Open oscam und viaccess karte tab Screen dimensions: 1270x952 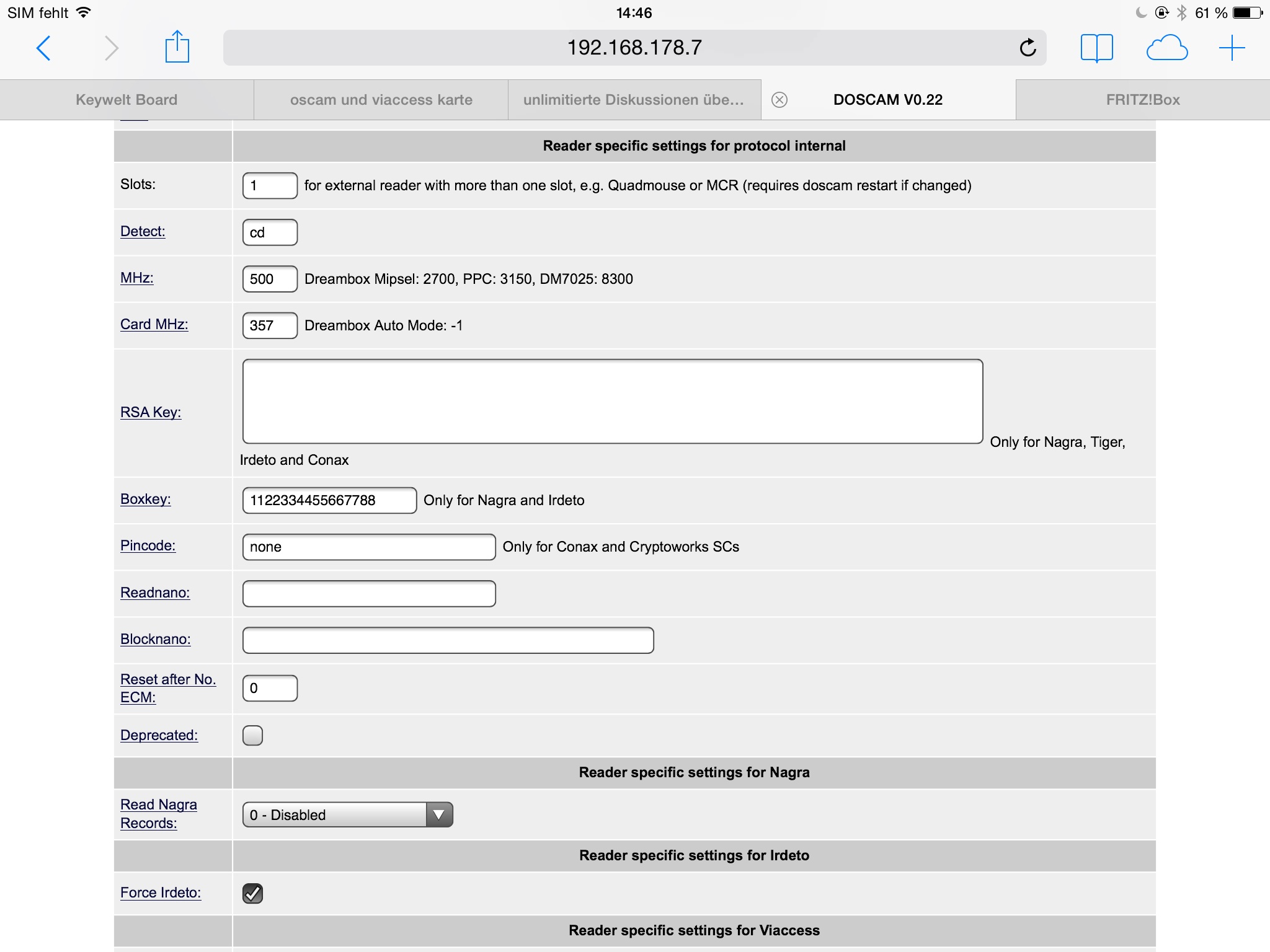point(381,100)
